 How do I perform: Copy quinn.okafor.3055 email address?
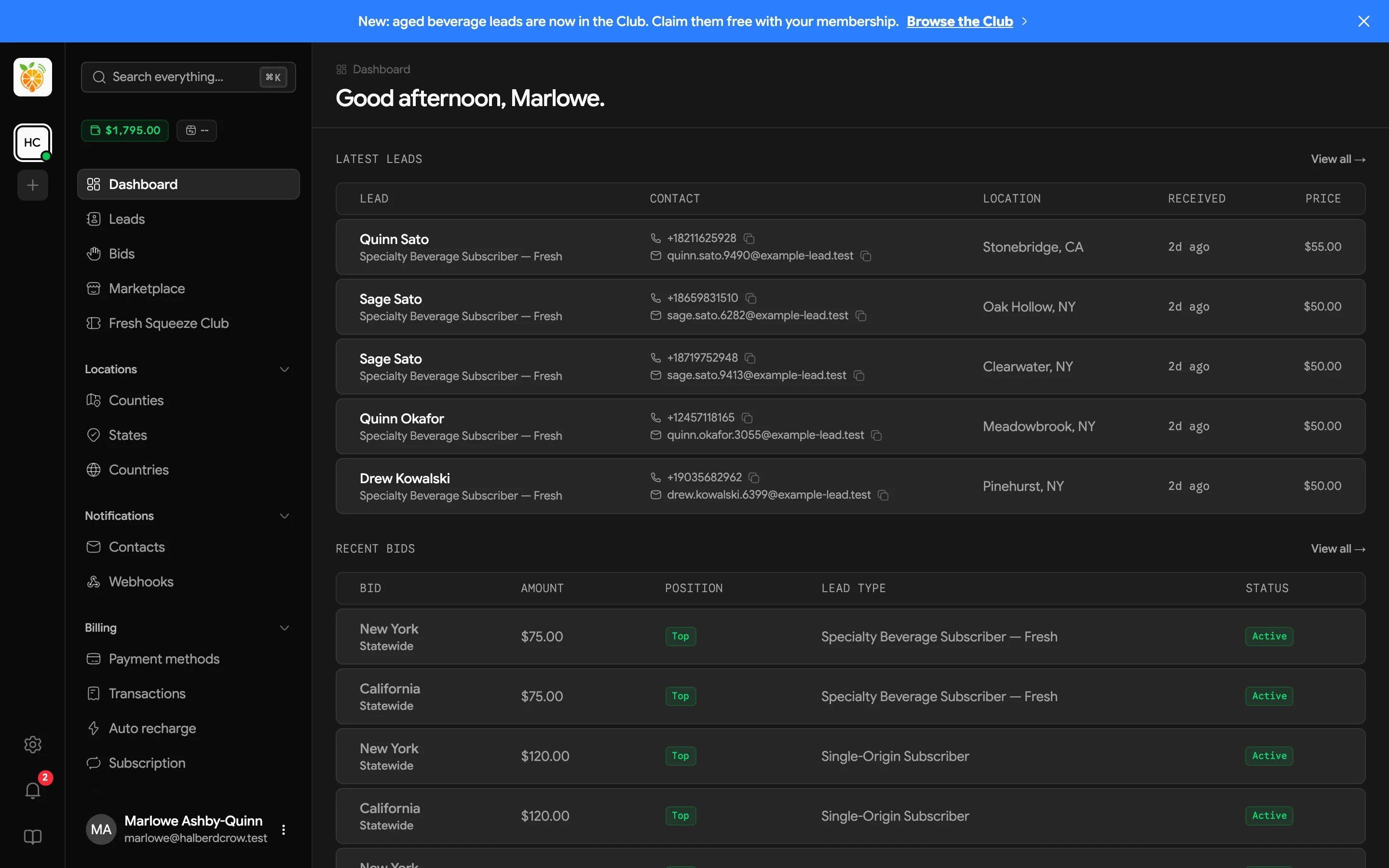tap(876, 435)
